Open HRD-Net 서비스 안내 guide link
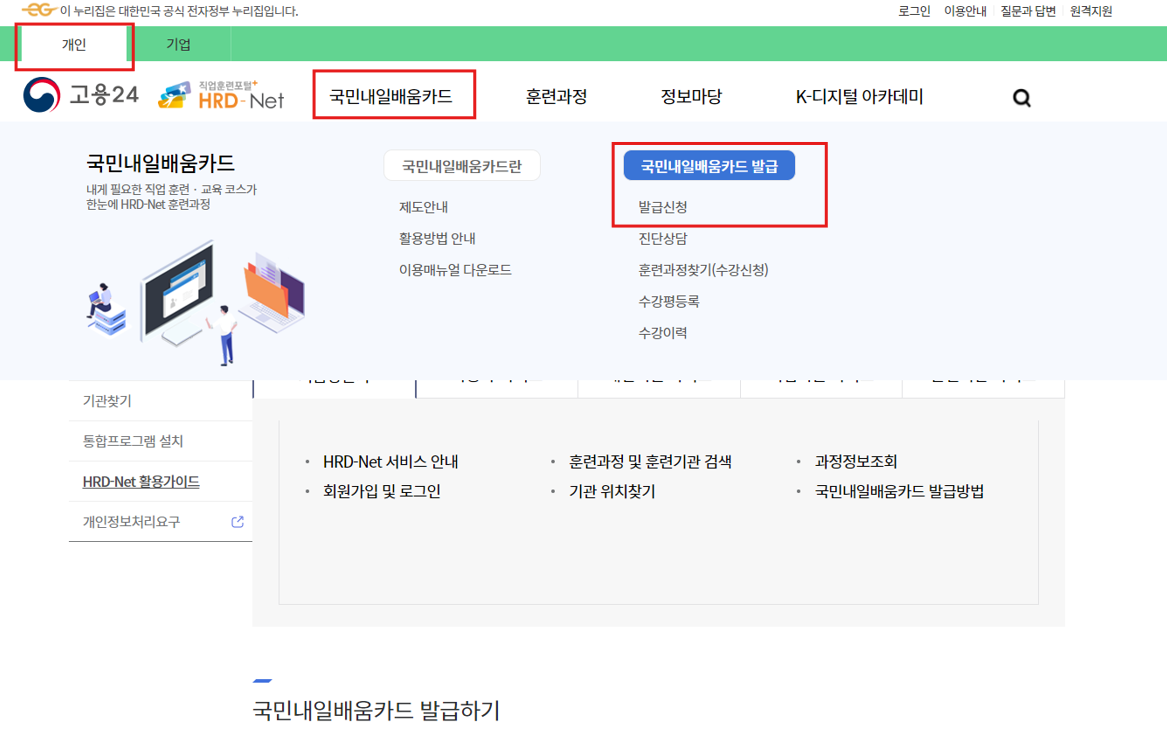 coord(390,461)
